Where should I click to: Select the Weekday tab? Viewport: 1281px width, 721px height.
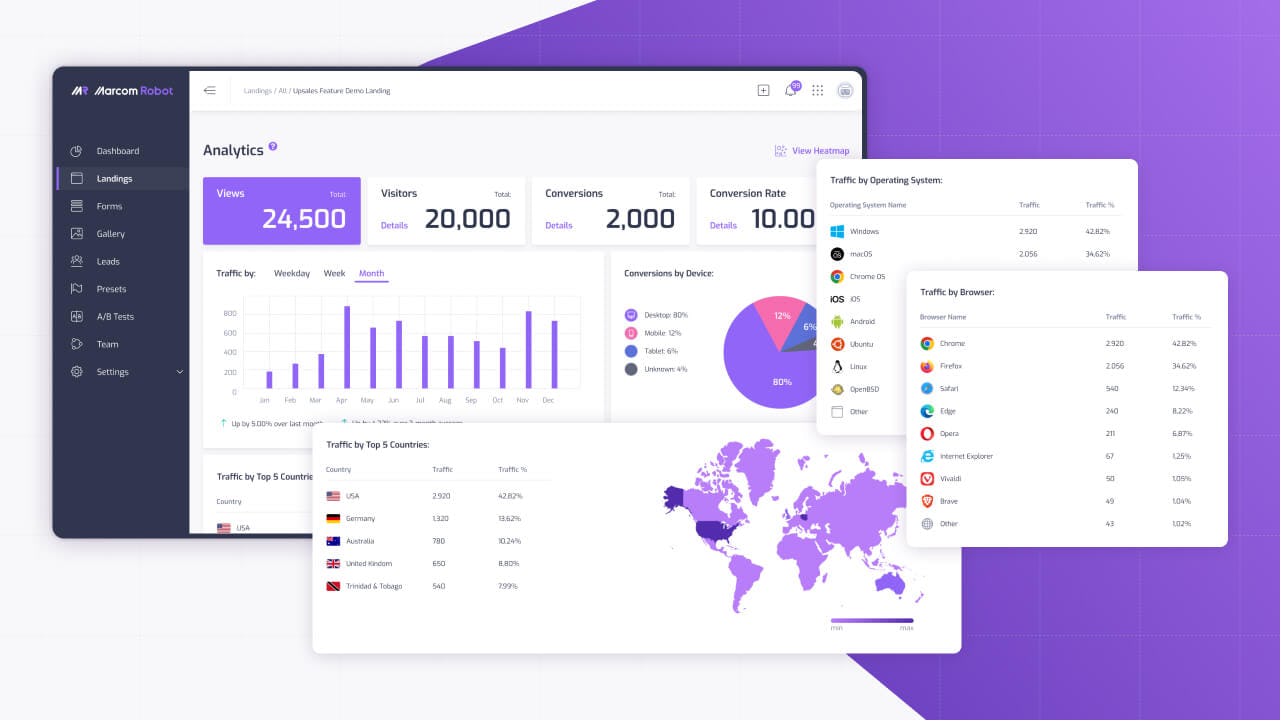point(292,273)
